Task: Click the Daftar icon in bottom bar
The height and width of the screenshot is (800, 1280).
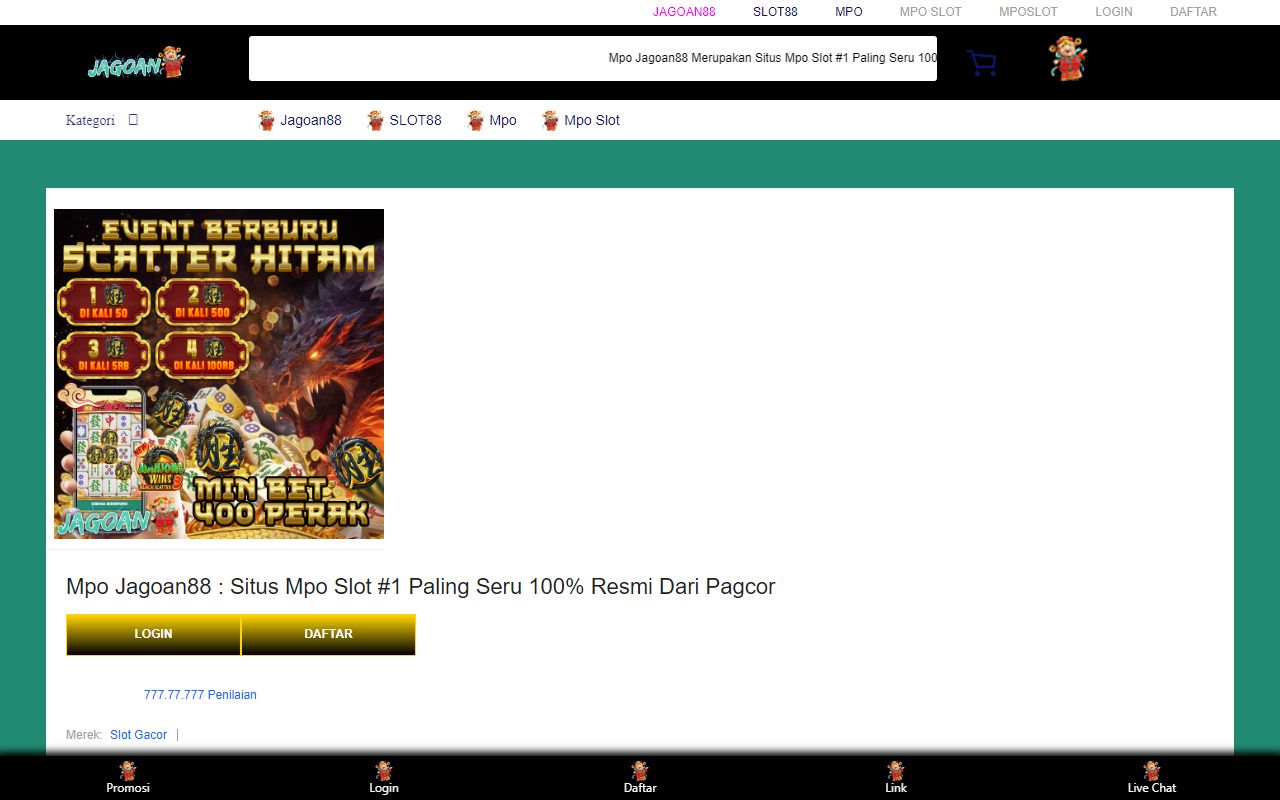Action: pyautogui.click(x=640, y=772)
